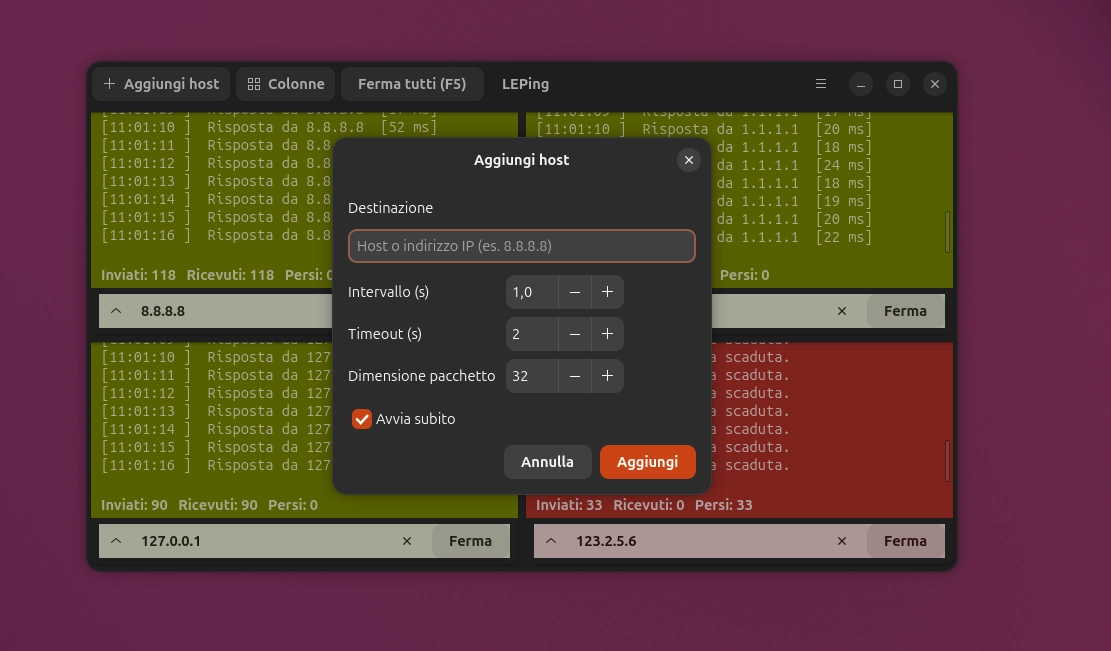Cancel with the Annulla button
The height and width of the screenshot is (651, 1111).
(x=547, y=462)
